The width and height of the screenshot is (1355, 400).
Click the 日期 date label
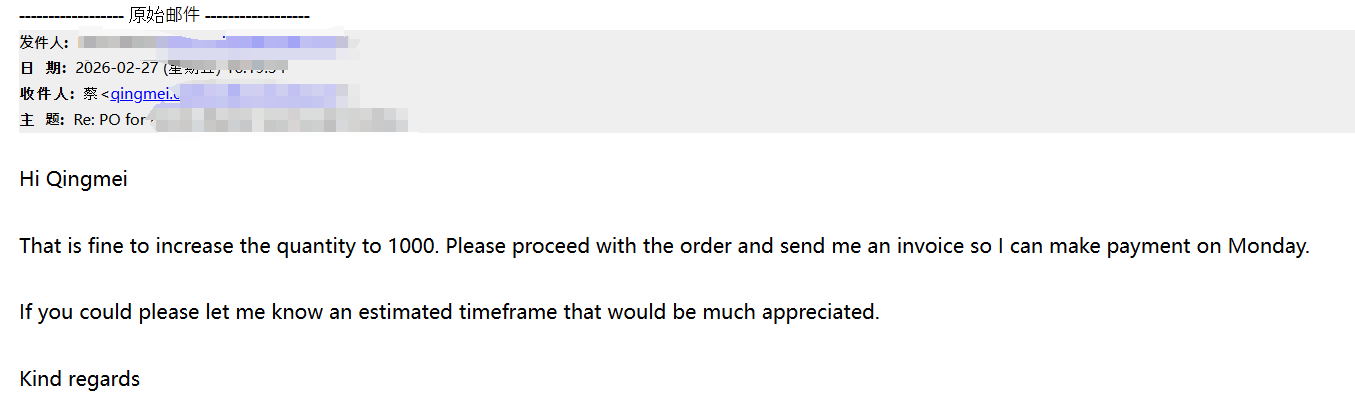tap(44, 68)
